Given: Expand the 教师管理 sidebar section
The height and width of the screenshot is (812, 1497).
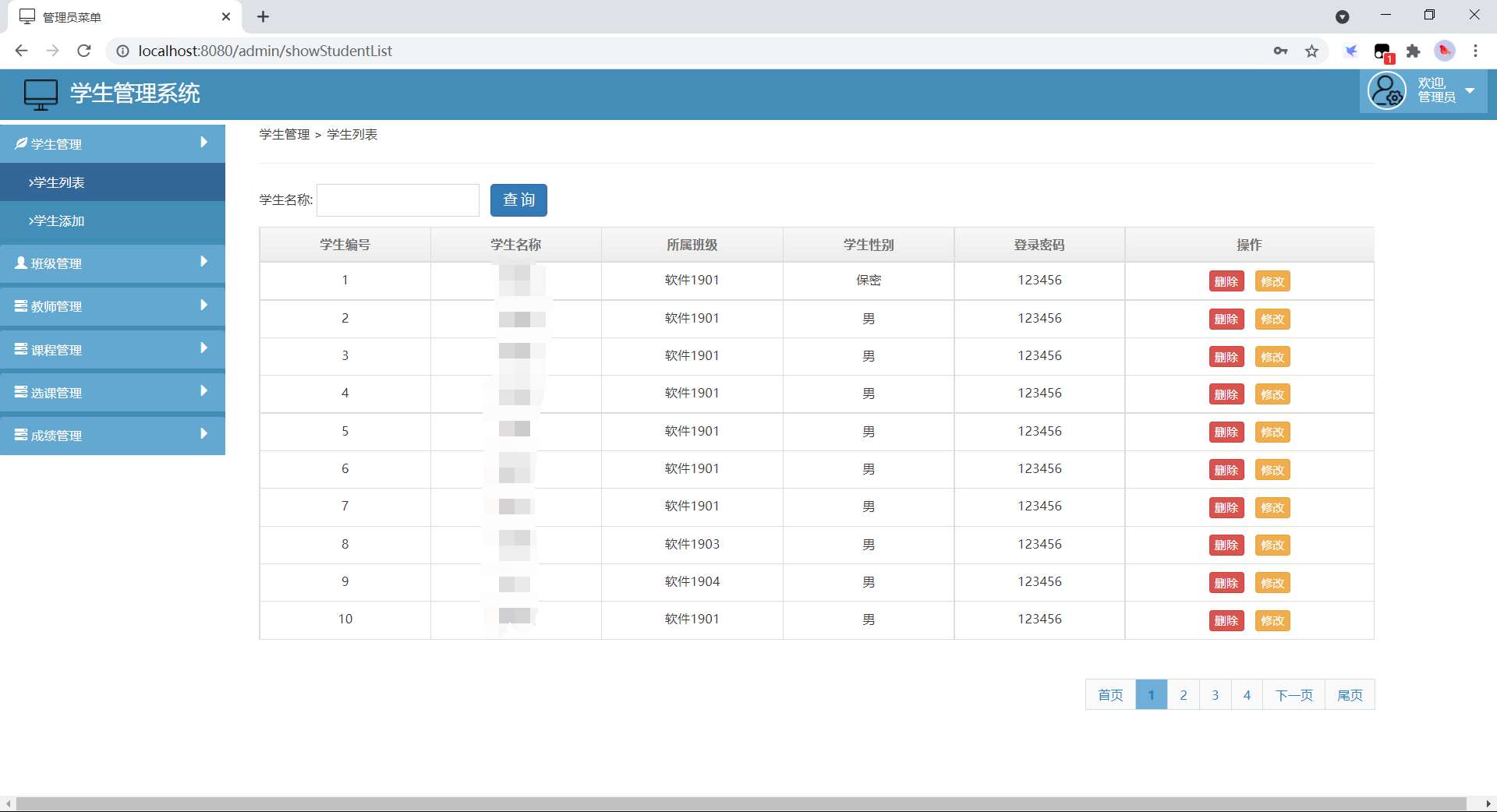Looking at the screenshot, I should [x=112, y=306].
